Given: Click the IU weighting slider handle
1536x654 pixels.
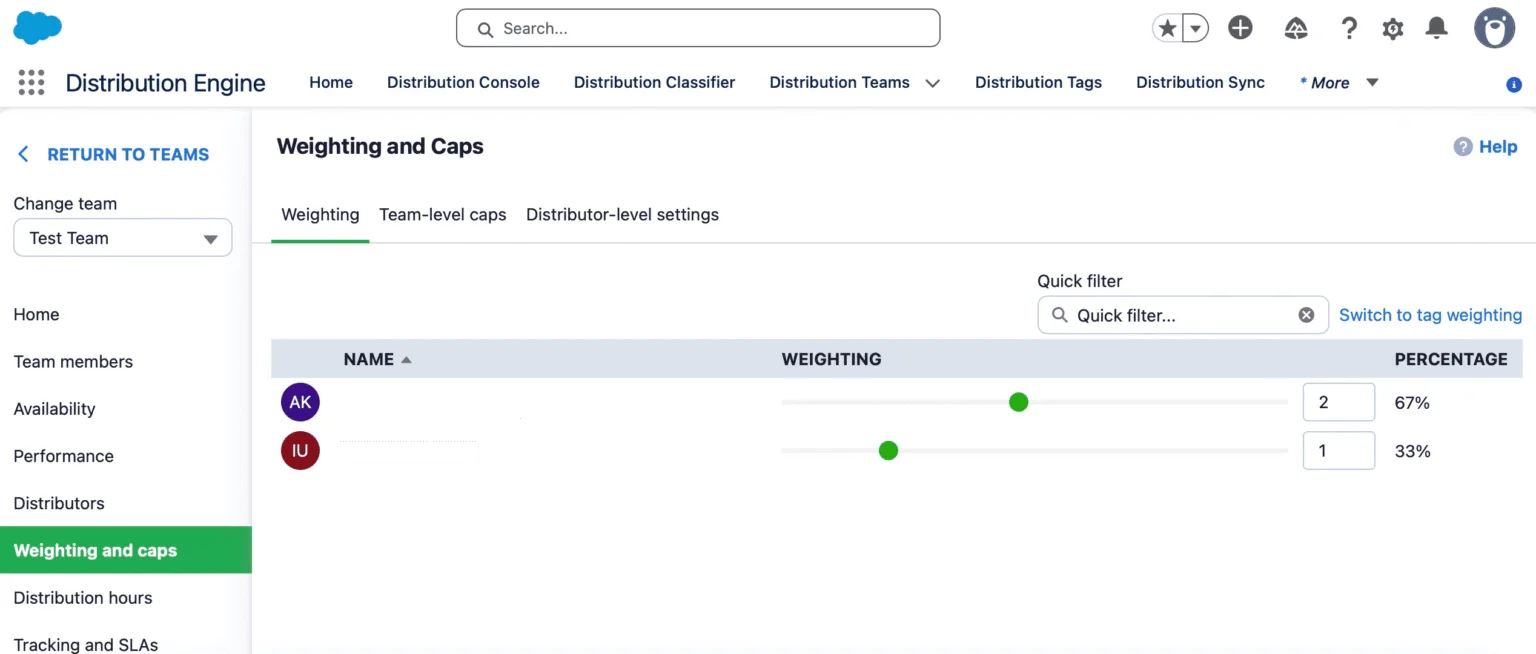Looking at the screenshot, I should pos(888,451).
